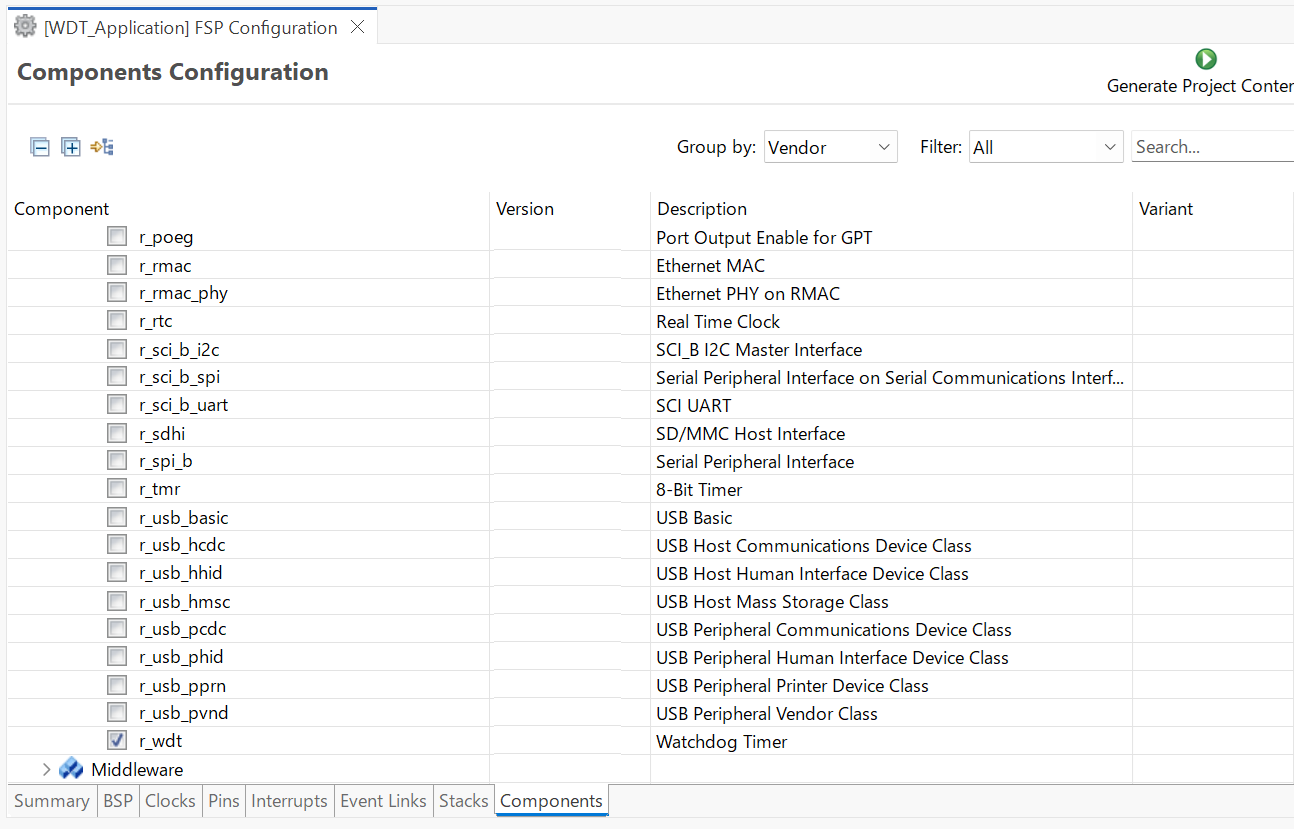
Task: Open the Stacks tab
Action: [x=464, y=801]
